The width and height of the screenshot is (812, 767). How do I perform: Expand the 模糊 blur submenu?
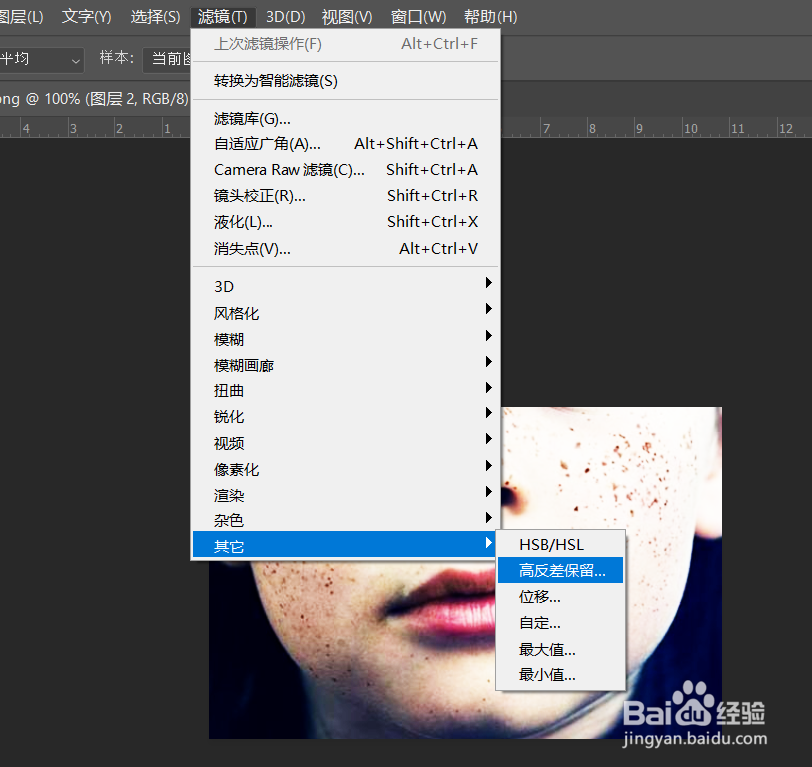click(x=228, y=339)
